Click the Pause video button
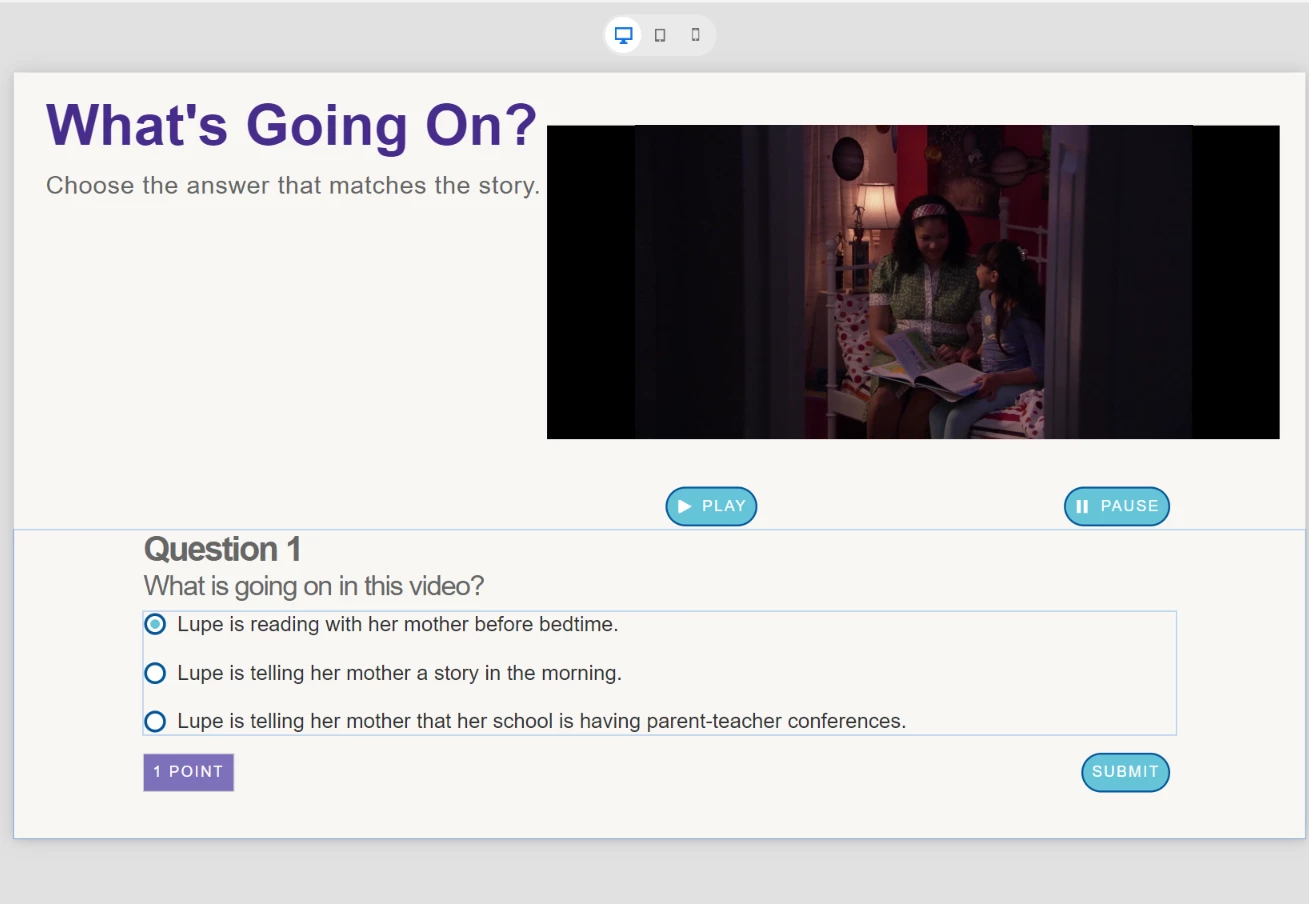Image resolution: width=1309 pixels, height=904 pixels. [x=1116, y=506]
